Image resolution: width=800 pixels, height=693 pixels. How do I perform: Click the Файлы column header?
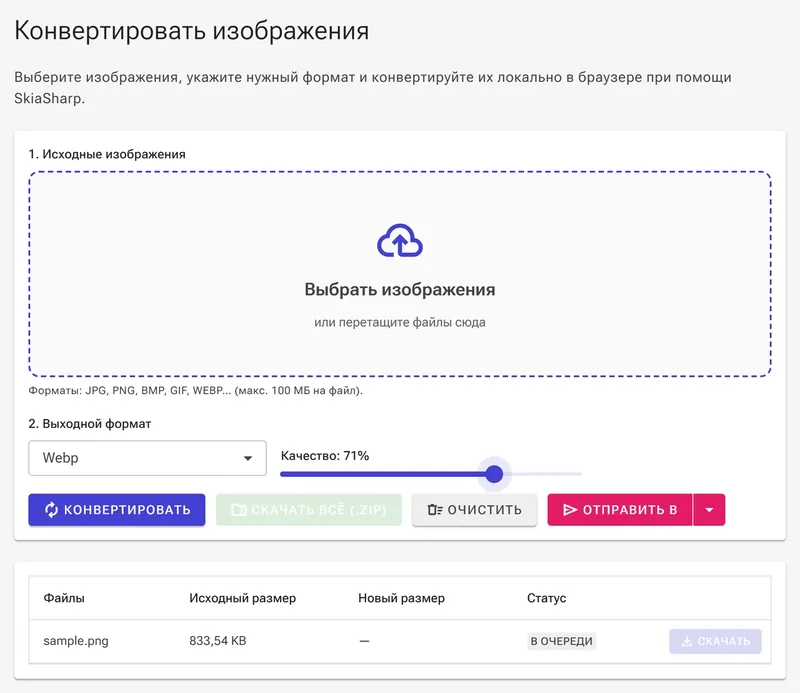point(64,598)
